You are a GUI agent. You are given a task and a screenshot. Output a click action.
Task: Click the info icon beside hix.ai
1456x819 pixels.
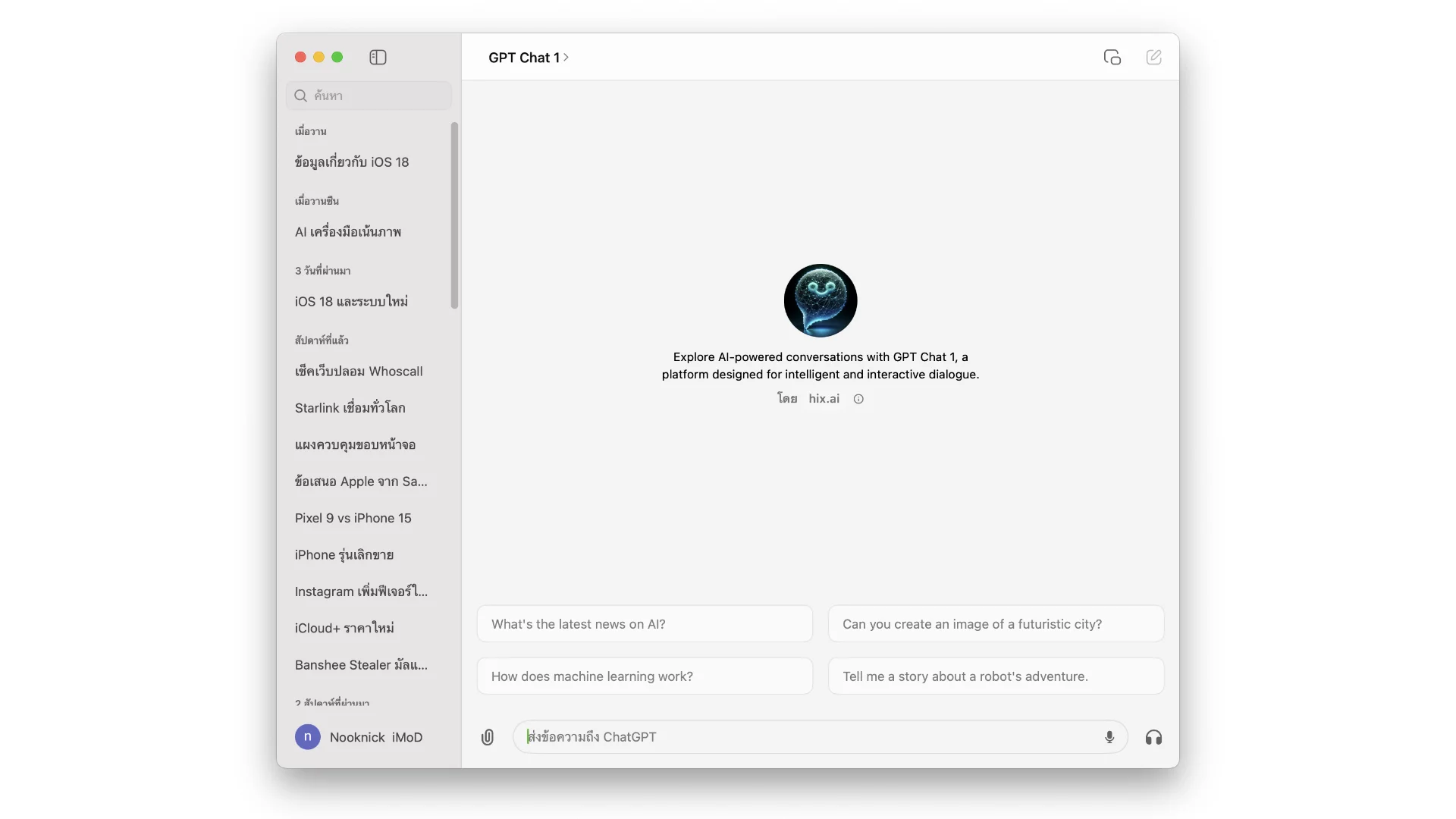pos(858,399)
